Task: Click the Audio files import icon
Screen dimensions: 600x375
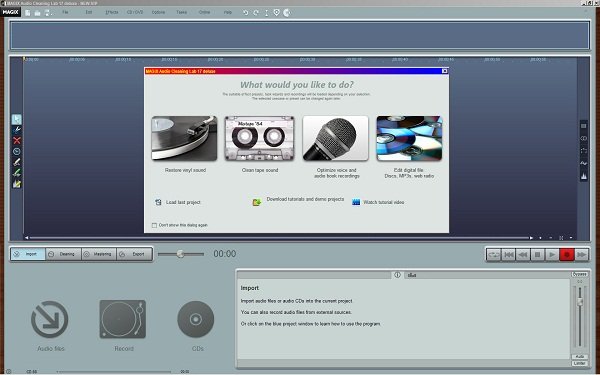Action: point(50,320)
